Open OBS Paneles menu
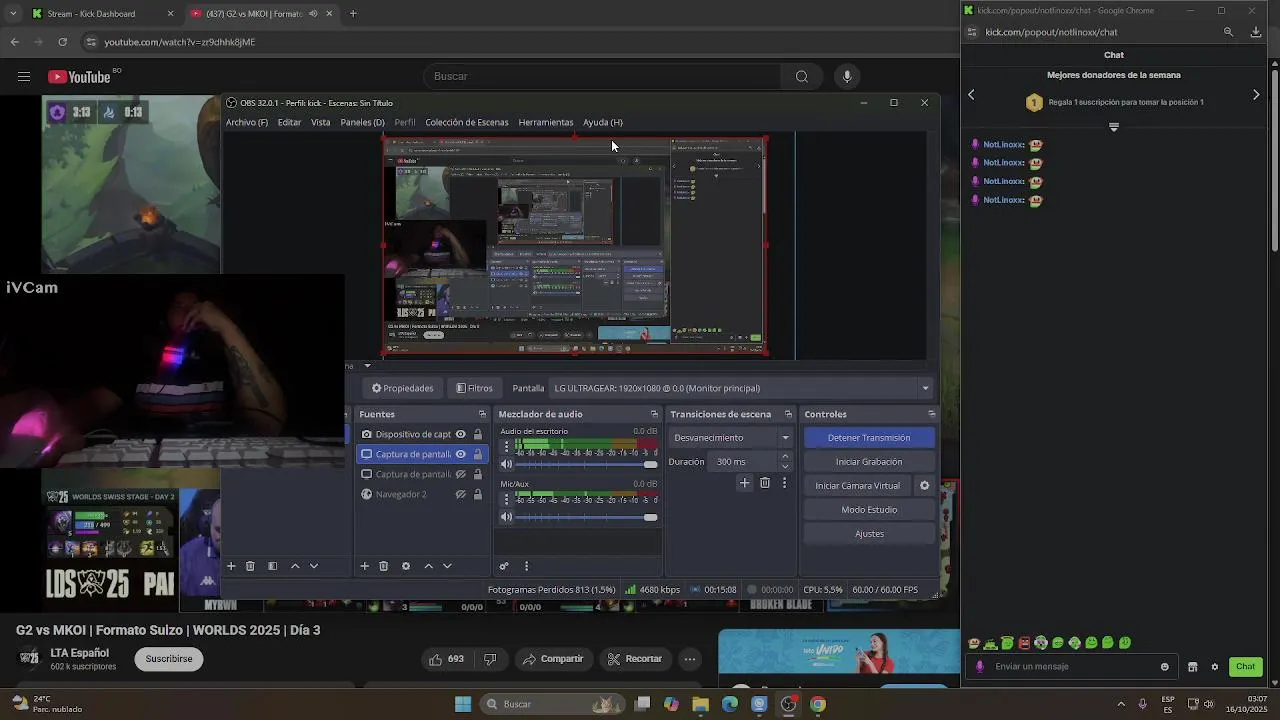1280x720 pixels. (362, 122)
